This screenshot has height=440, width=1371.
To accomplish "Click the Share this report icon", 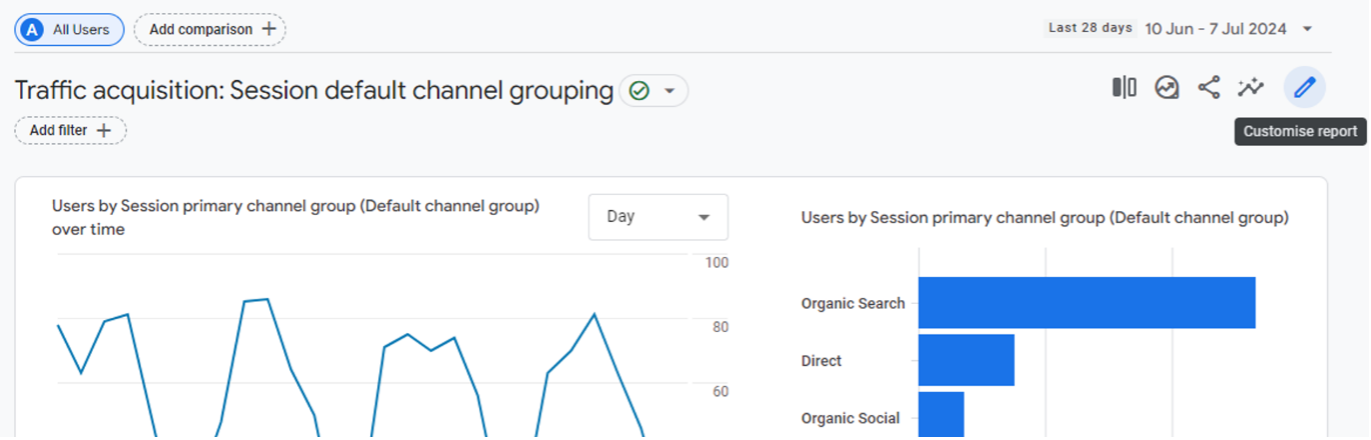I will (1209, 88).
